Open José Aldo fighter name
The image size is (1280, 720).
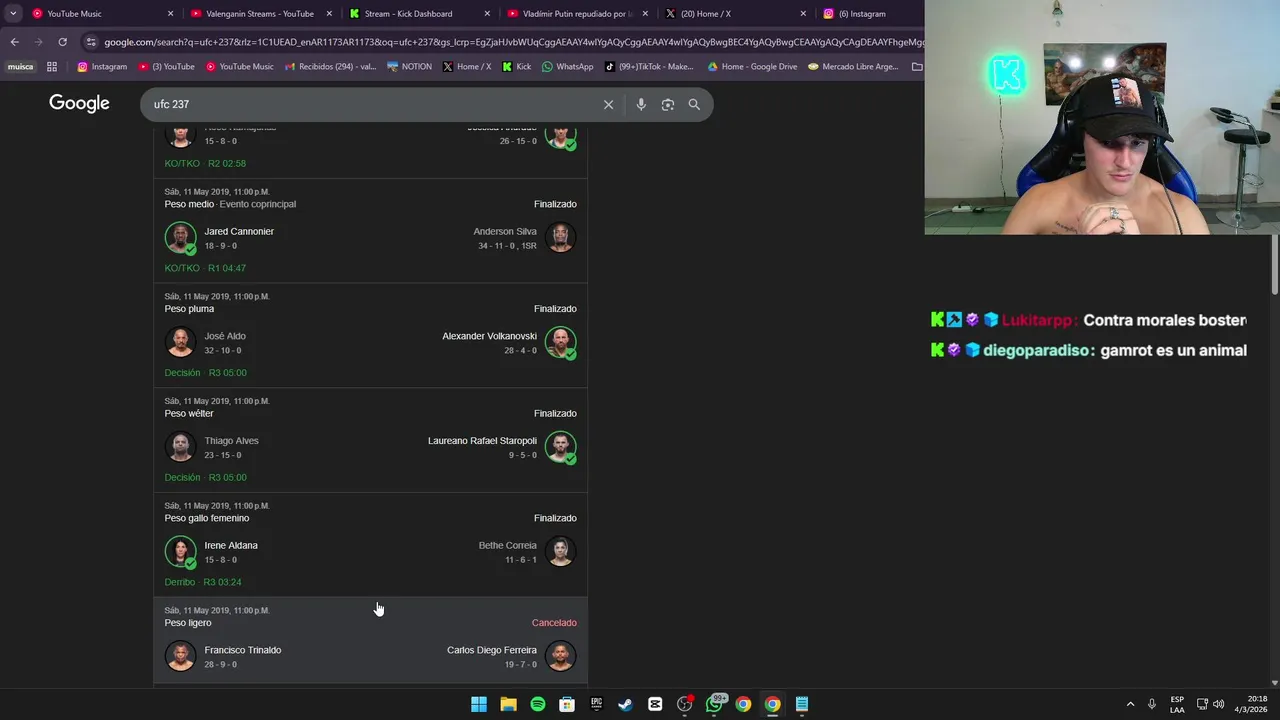[x=225, y=336]
